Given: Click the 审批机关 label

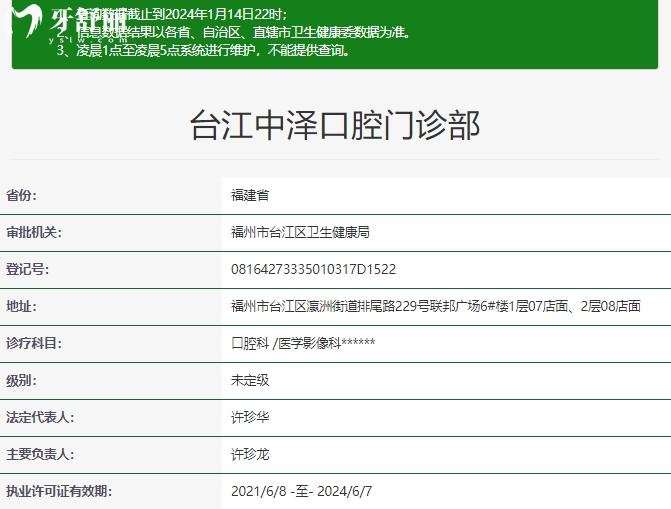Looking at the screenshot, I should click(34, 232).
